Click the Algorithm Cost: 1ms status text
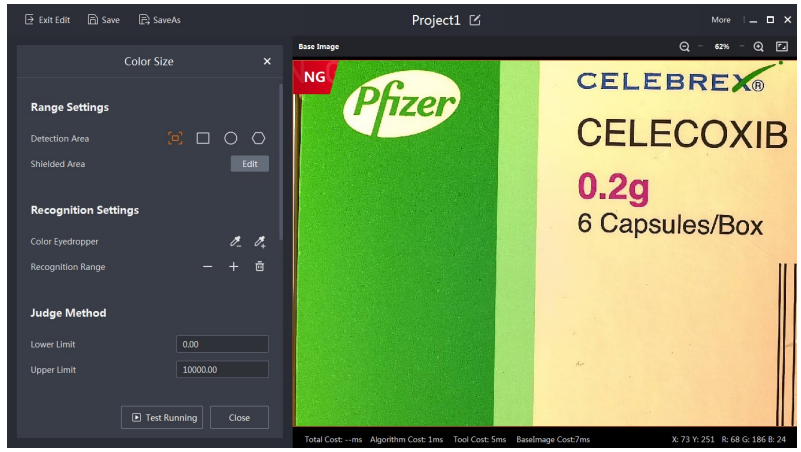The image size is (801, 452). pos(406,439)
